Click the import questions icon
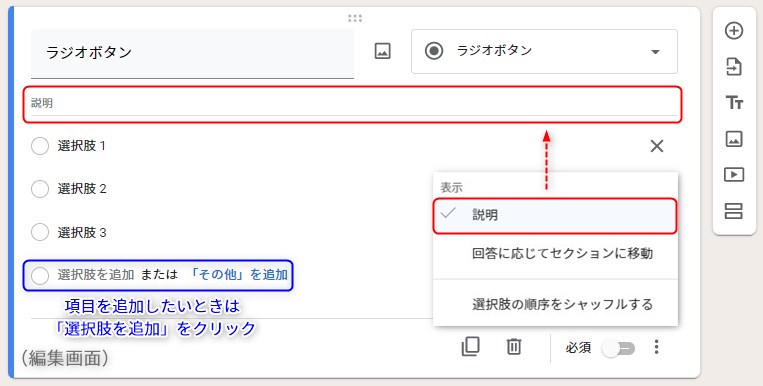Viewport: 763px width, 386px height. [x=734, y=67]
